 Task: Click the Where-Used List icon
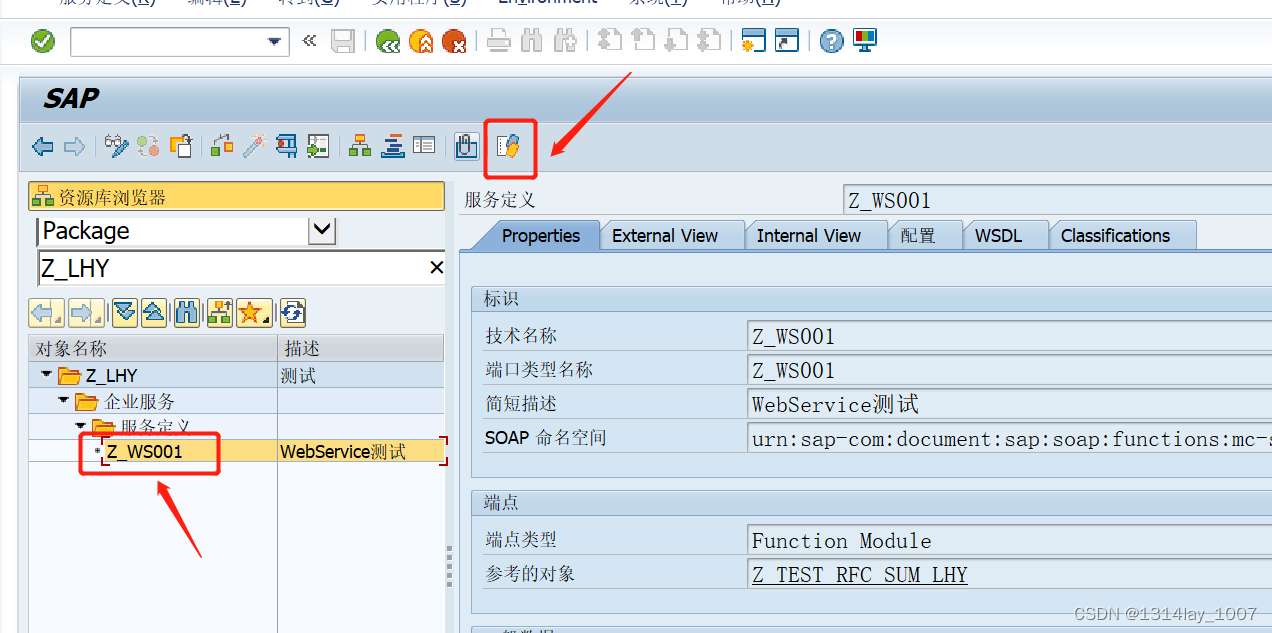pos(318,147)
